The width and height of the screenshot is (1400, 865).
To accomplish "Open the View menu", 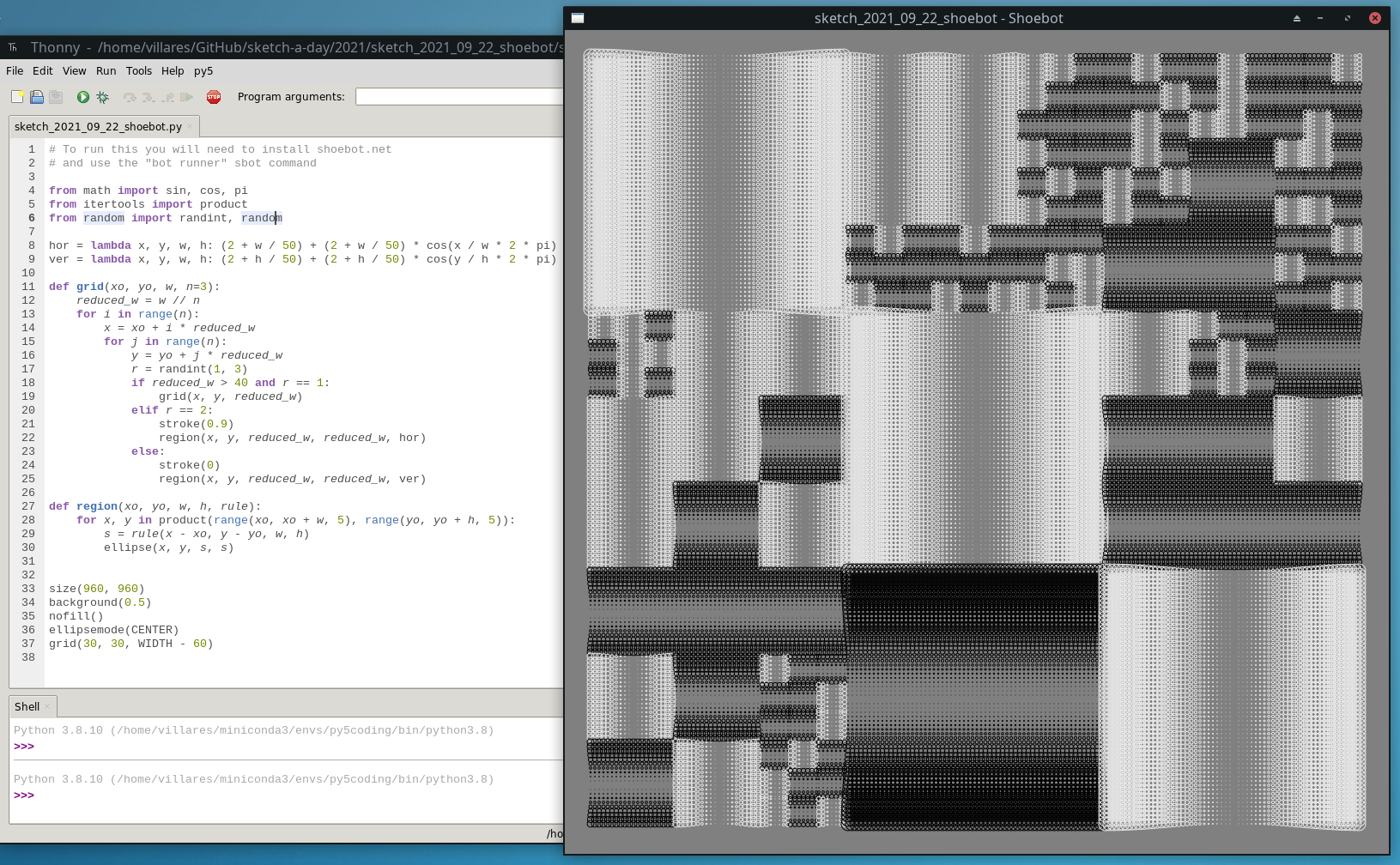I will click(74, 71).
